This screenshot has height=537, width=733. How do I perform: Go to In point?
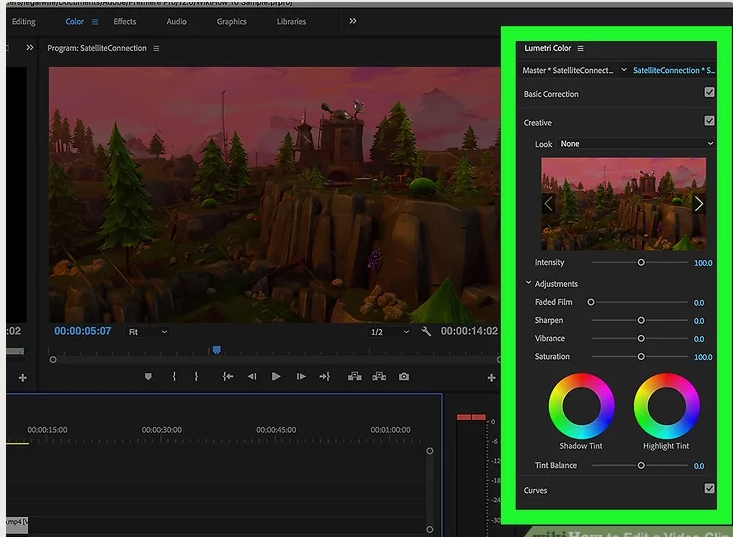[228, 377]
